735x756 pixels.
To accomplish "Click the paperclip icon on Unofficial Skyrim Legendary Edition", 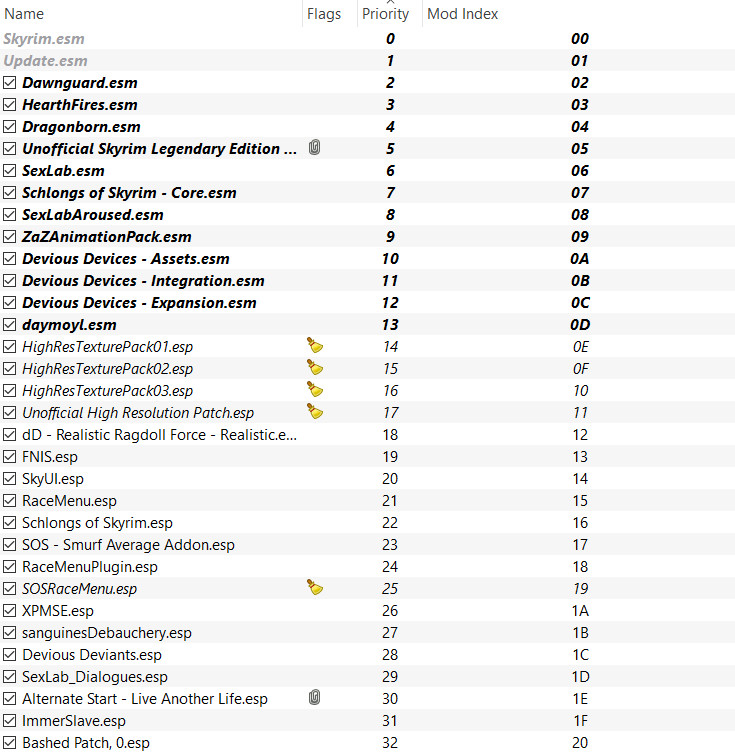I will [x=315, y=149].
